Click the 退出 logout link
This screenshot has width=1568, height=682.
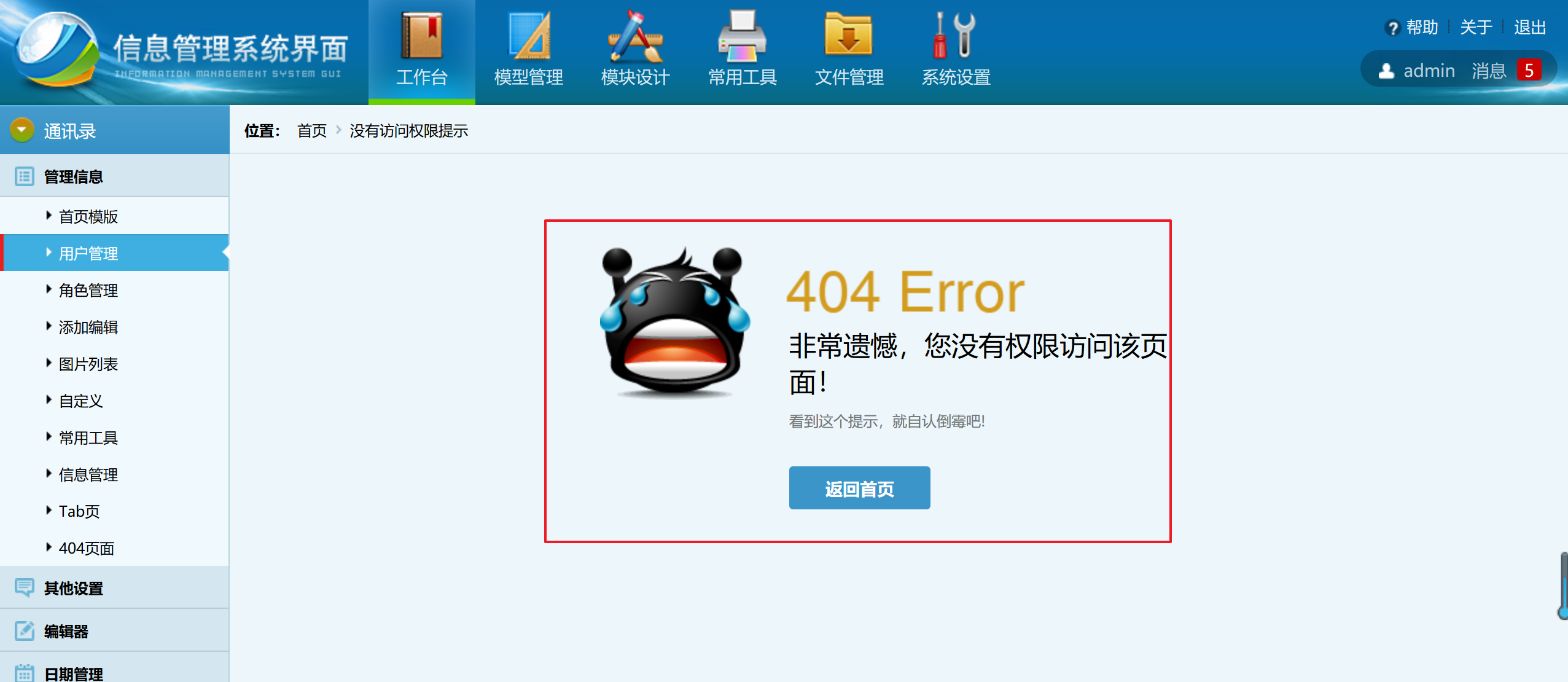tap(1529, 28)
